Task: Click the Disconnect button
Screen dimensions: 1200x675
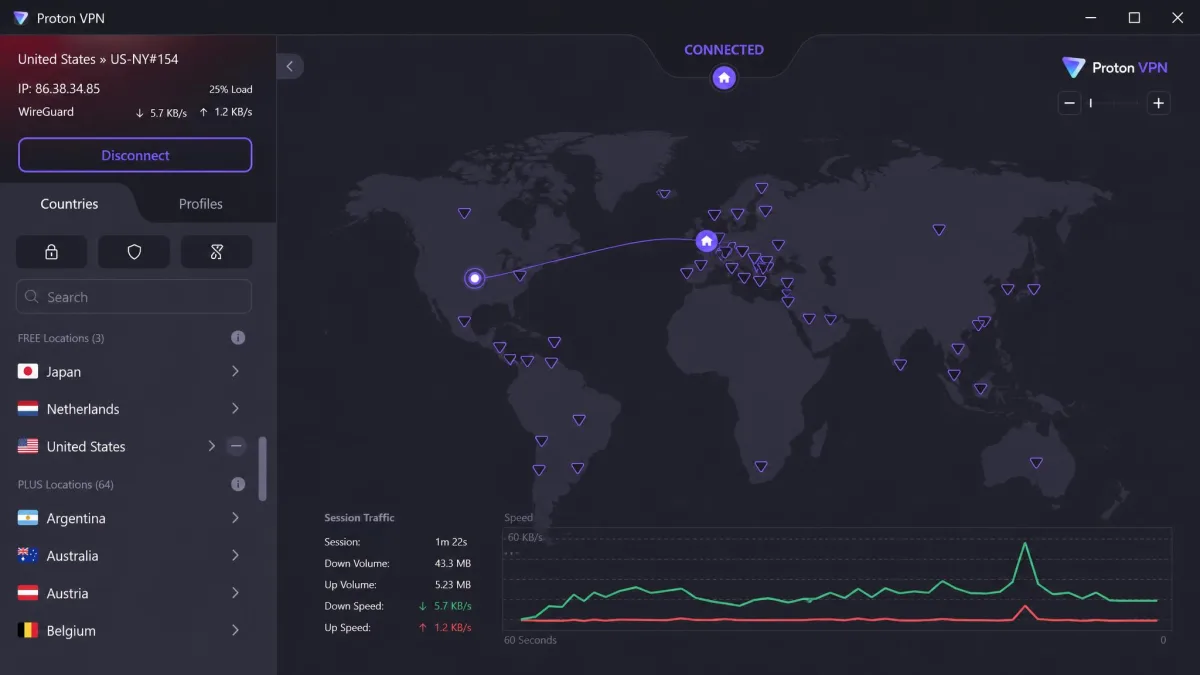Action: click(x=135, y=155)
